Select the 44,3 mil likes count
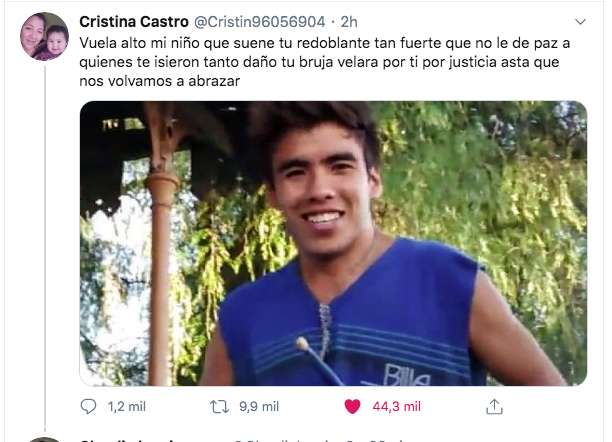This screenshot has width=612, height=442. [x=397, y=407]
